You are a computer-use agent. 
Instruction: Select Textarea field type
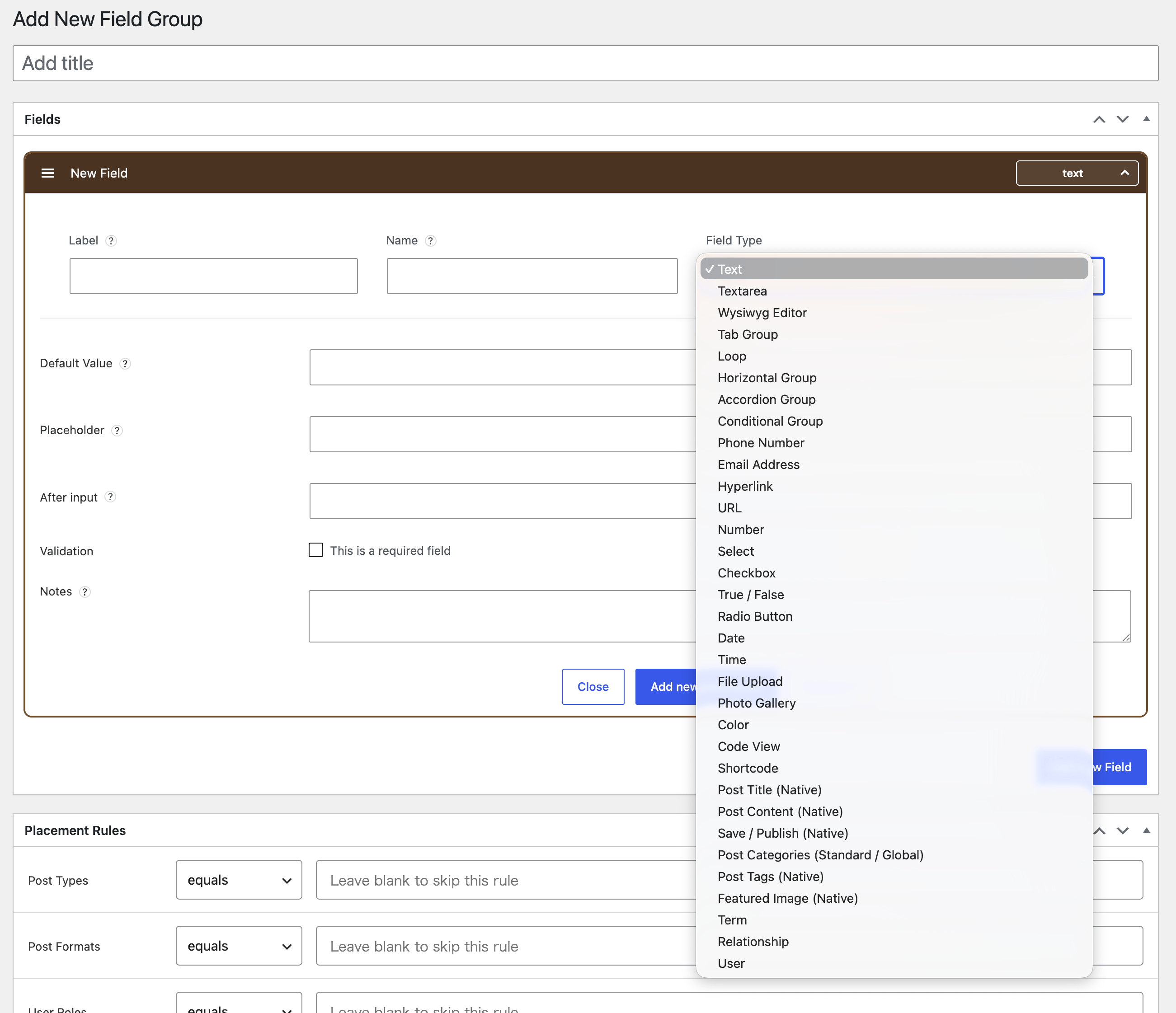click(894, 291)
